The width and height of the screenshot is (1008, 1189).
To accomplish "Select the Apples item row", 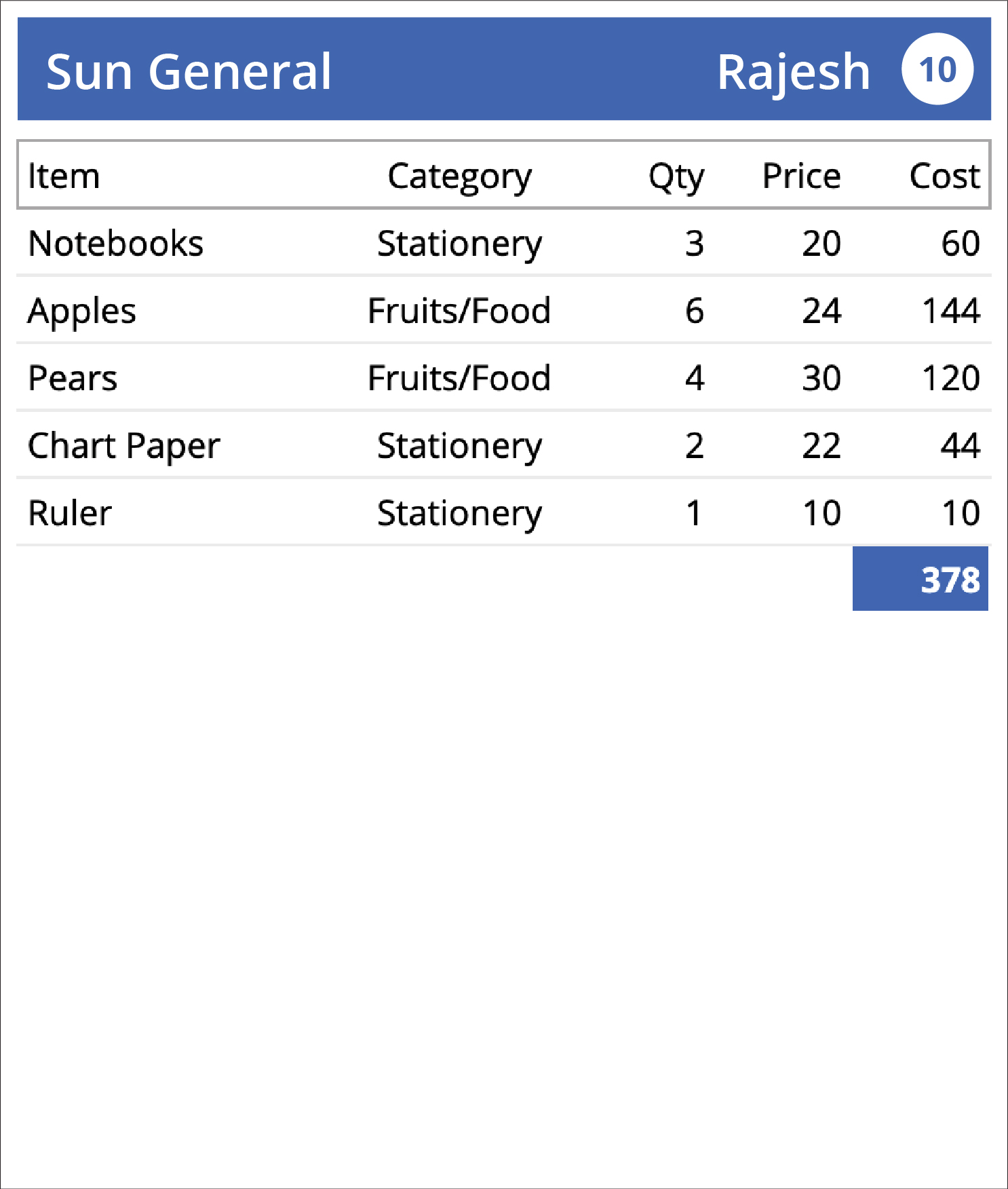I will point(504,310).
